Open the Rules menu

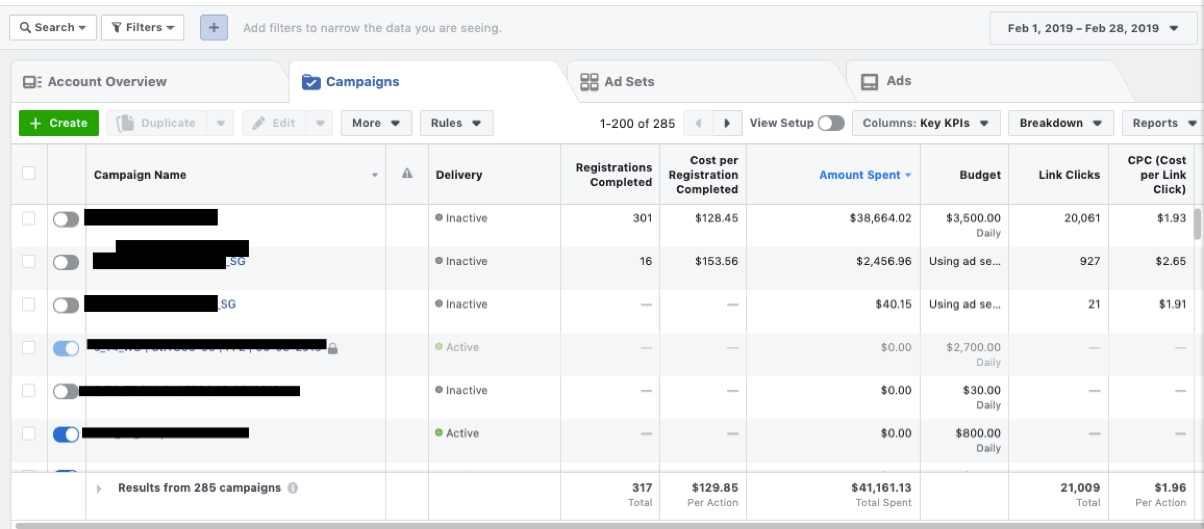pos(456,123)
